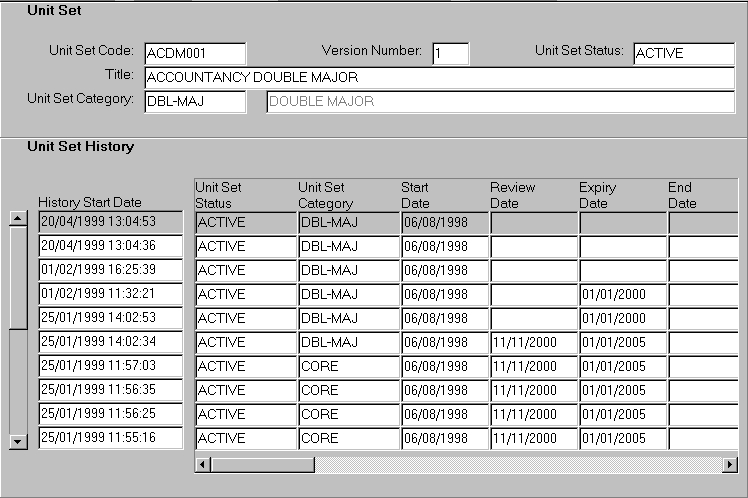Screen dimensions: 748x498
Task: Select history record 25/01/1999 11:57:03
Action: (x=110, y=366)
